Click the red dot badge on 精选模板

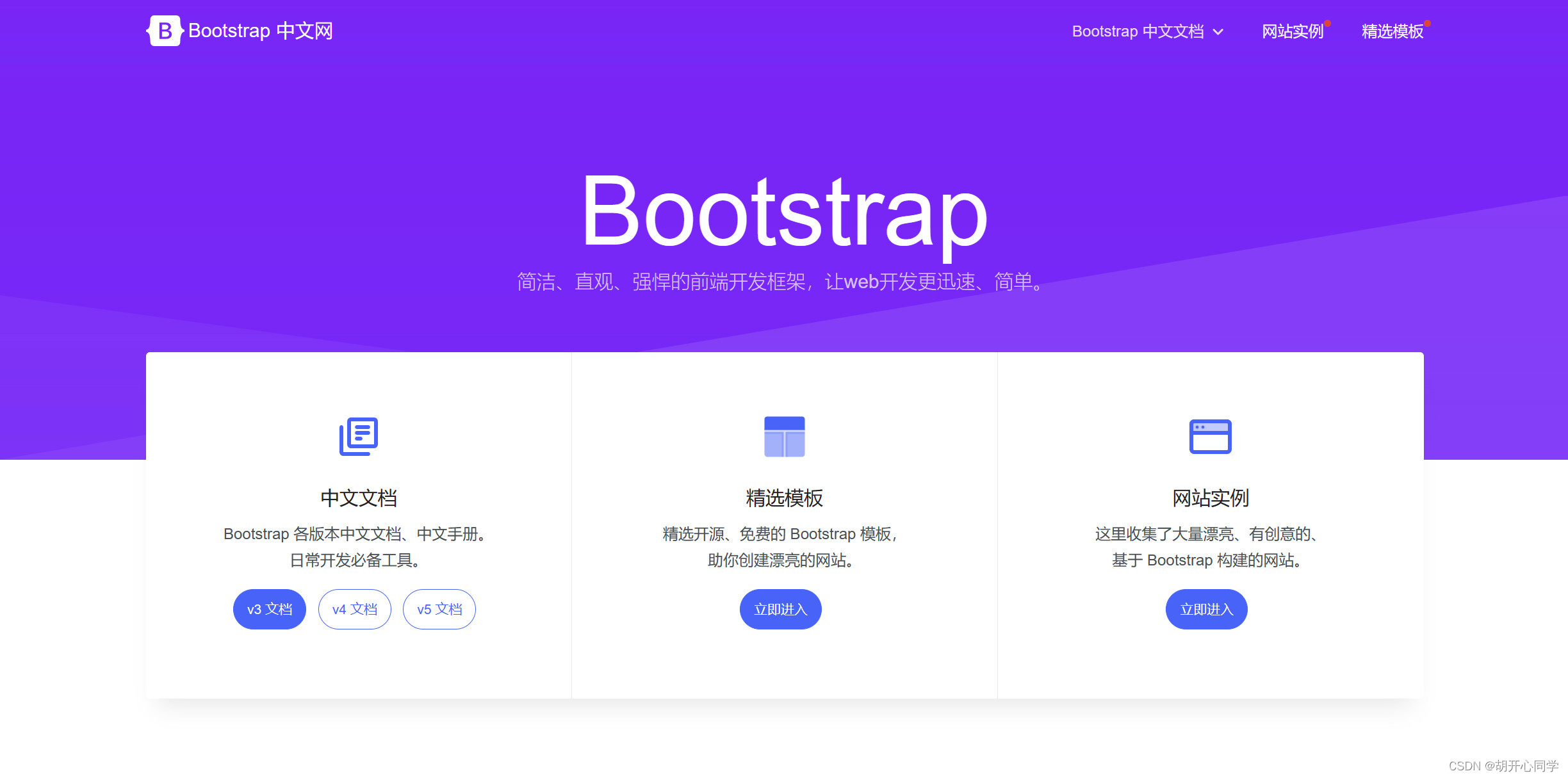click(x=1427, y=24)
